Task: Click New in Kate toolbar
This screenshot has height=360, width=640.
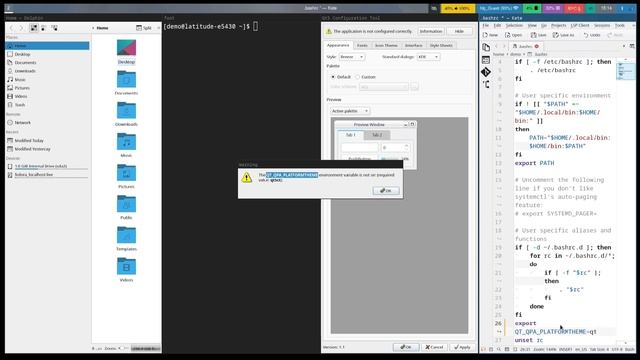Action: (x=490, y=35)
